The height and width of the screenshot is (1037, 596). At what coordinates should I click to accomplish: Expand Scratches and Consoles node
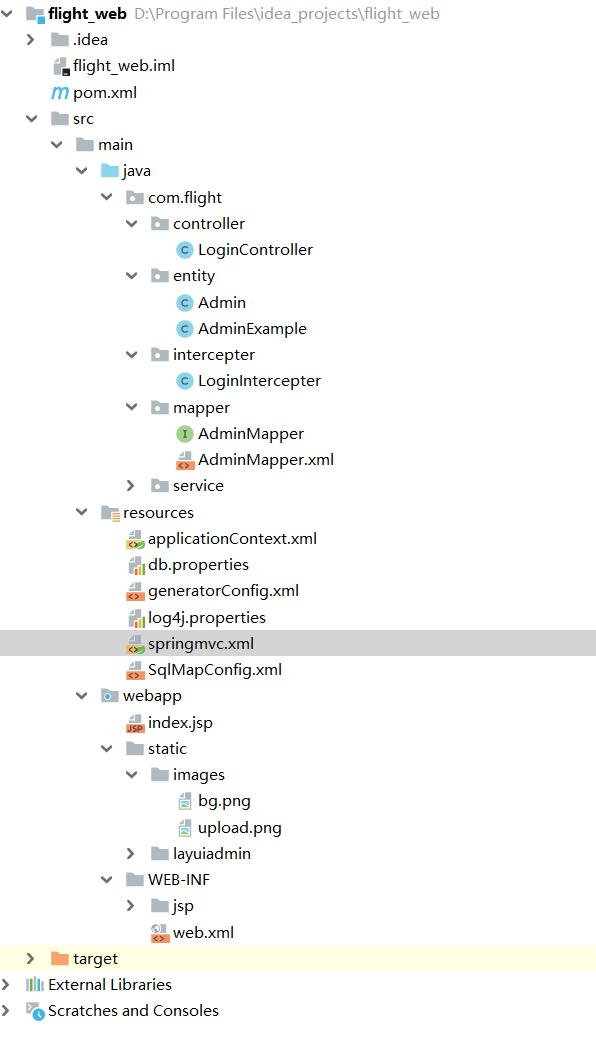(x=6, y=1011)
